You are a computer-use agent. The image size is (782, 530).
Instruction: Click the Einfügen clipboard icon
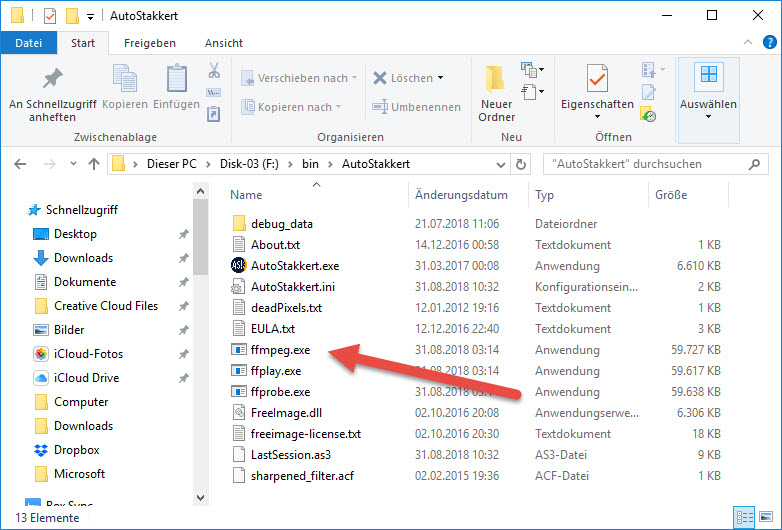point(177,80)
